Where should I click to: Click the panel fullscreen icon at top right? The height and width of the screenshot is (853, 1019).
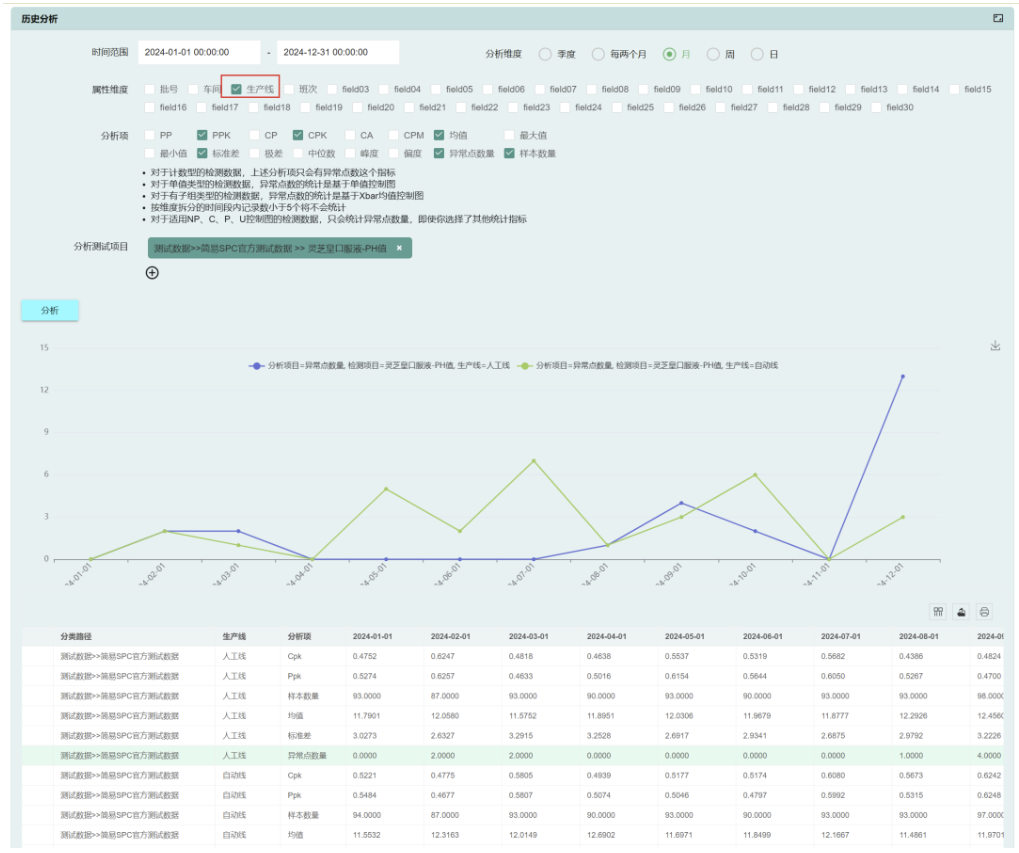pyautogui.click(x=997, y=18)
